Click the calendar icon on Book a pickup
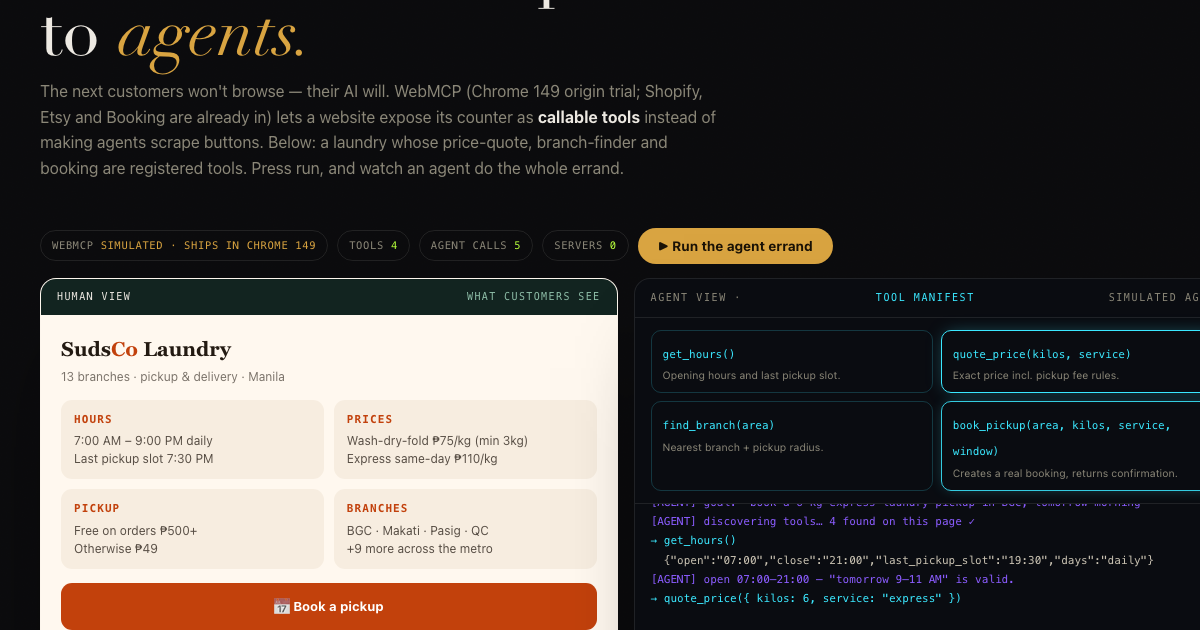This screenshot has height=630, width=1200. (281, 606)
